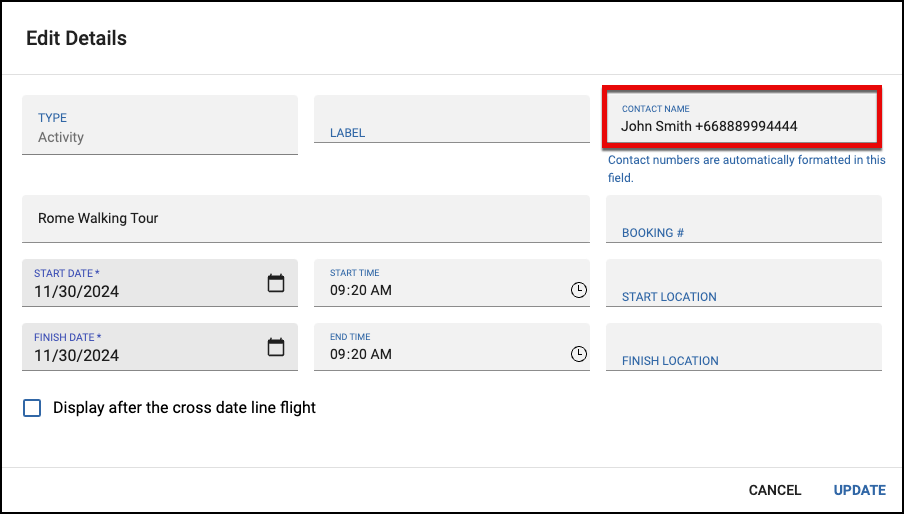Screen dimensions: 904x514
Task: Focus the Label input field
Action: coord(451,119)
